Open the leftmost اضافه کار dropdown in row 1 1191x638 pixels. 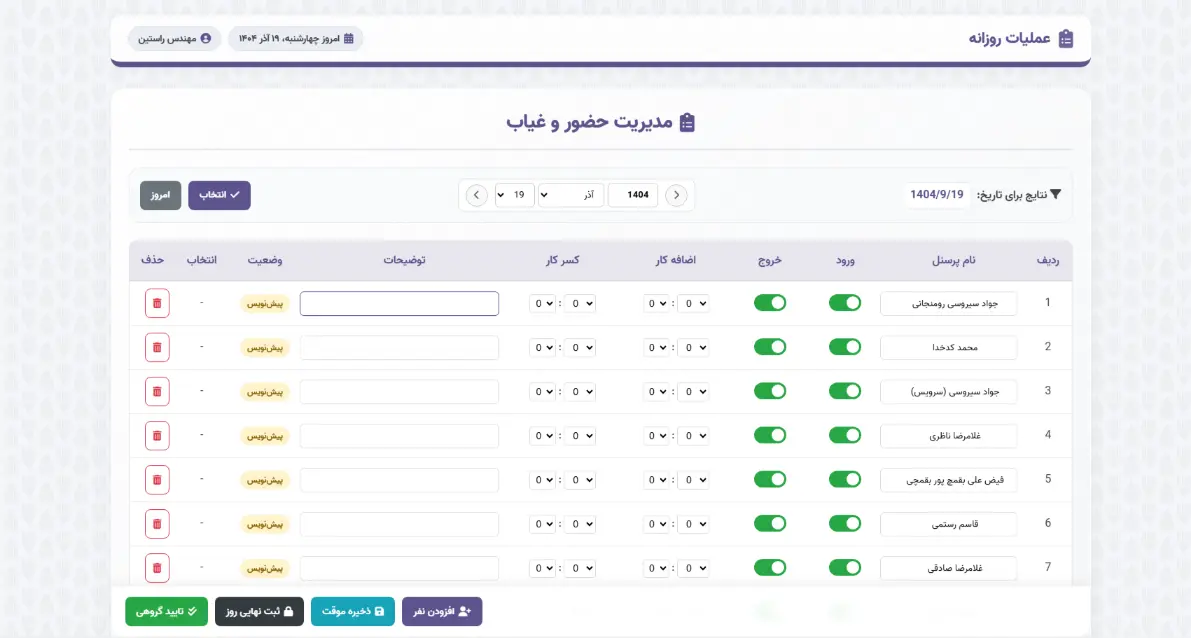[656, 303]
